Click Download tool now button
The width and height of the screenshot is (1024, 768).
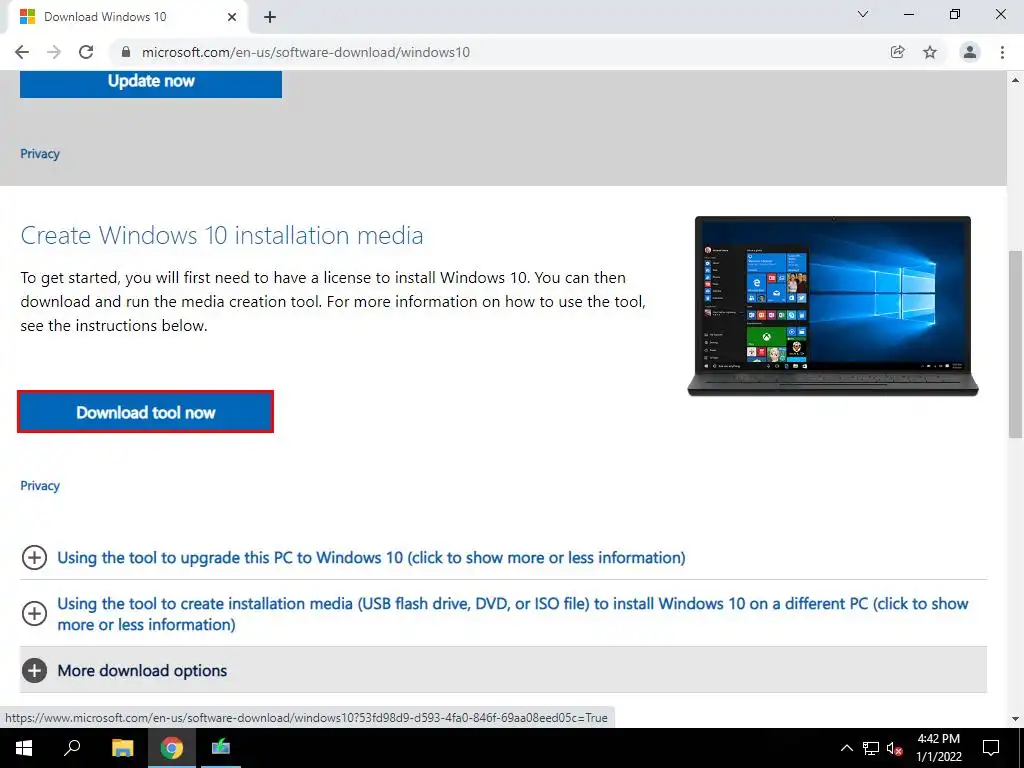[145, 412]
